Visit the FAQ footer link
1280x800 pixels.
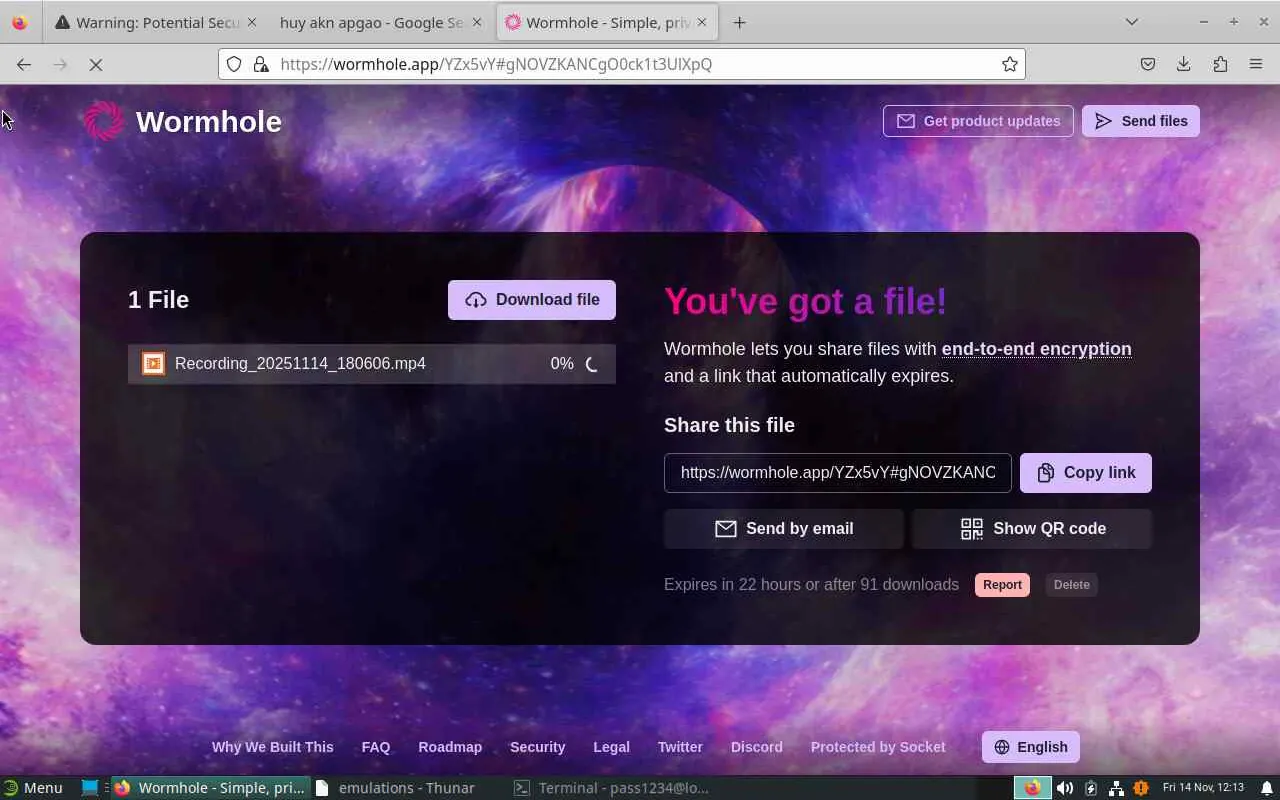(x=376, y=747)
